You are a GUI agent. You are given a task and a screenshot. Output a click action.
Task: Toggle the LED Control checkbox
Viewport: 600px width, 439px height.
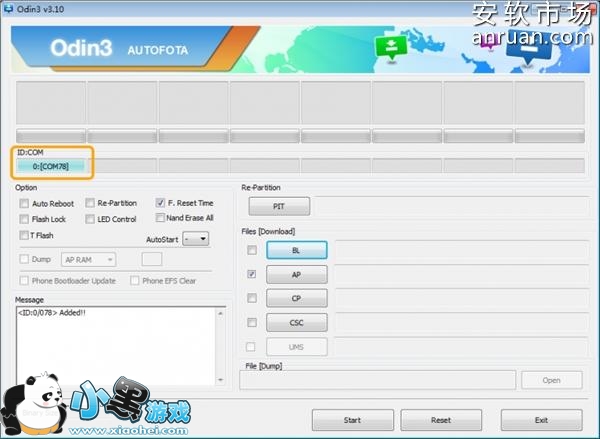point(90,219)
